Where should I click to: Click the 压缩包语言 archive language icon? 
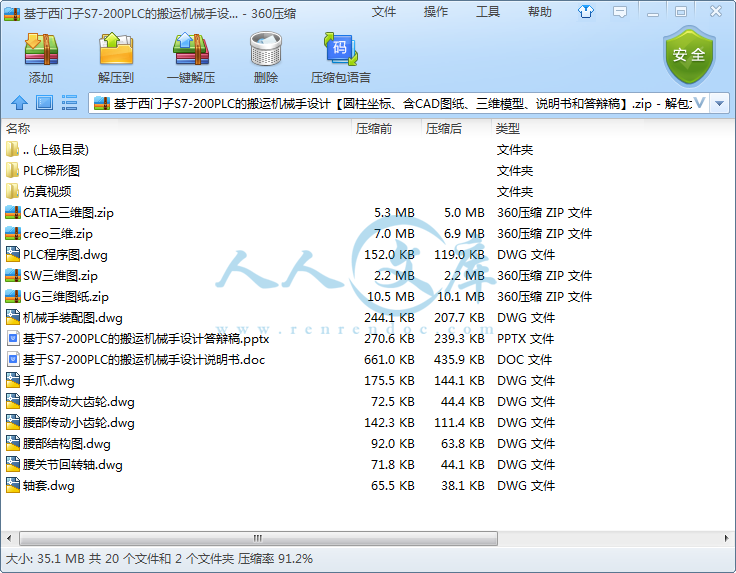(341, 57)
